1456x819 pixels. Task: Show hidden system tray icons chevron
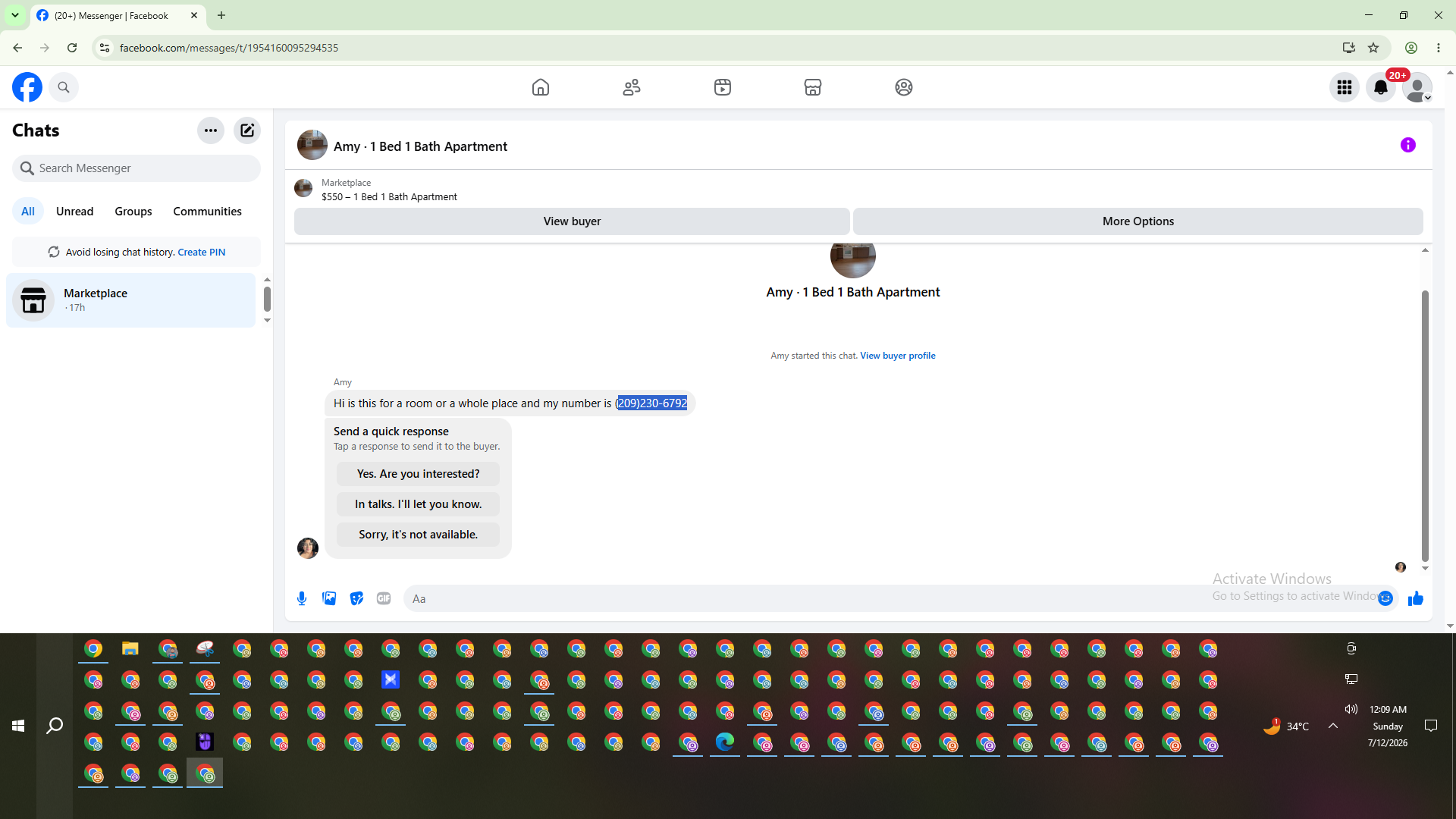[1333, 726]
